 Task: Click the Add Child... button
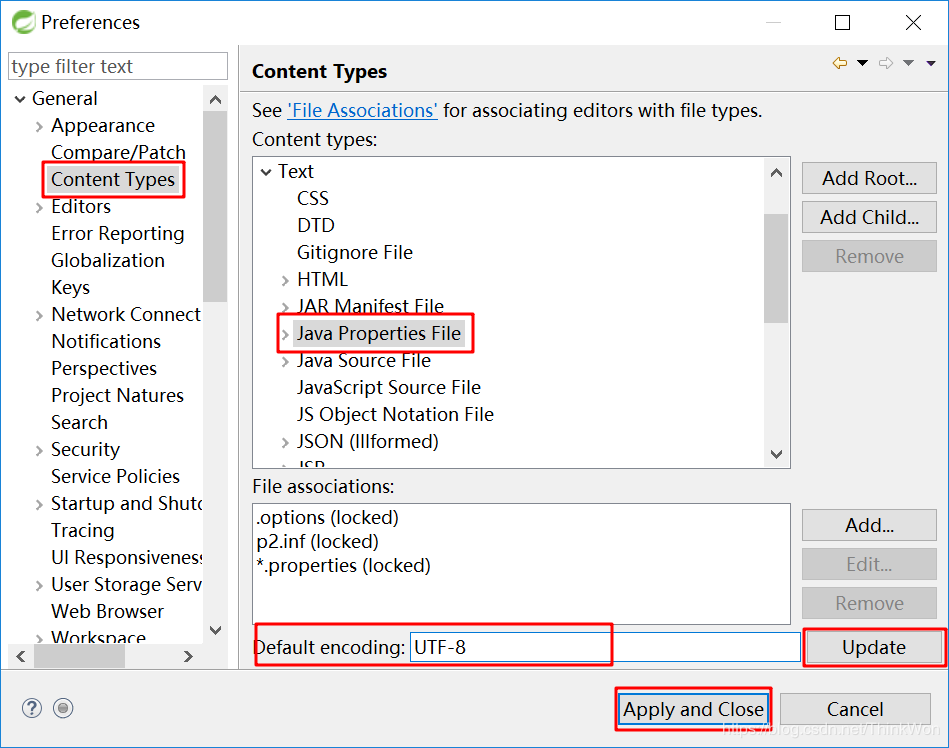point(869,217)
